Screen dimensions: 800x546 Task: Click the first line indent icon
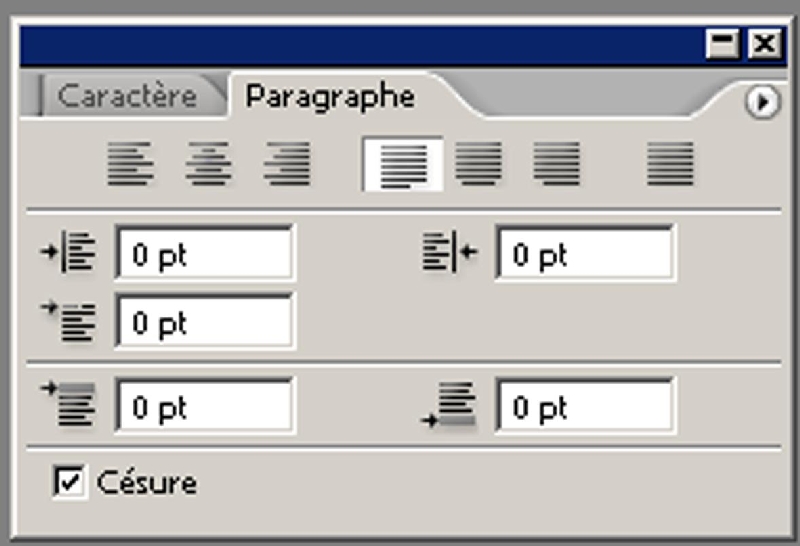tap(68, 321)
